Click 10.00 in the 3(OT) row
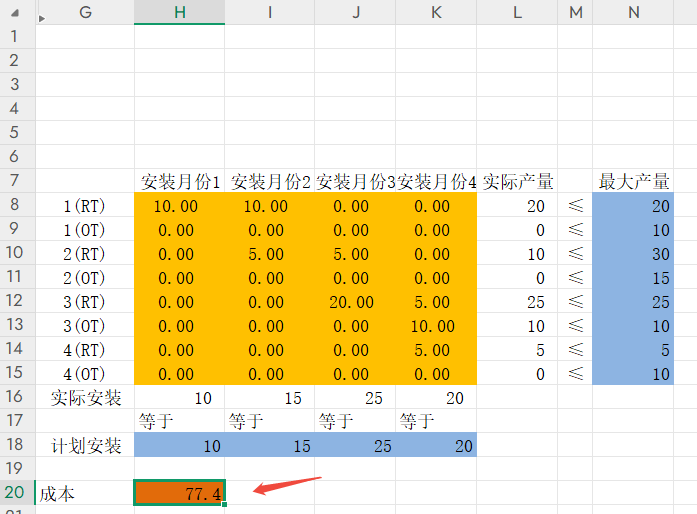Image resolution: width=697 pixels, height=514 pixels. 436,325
